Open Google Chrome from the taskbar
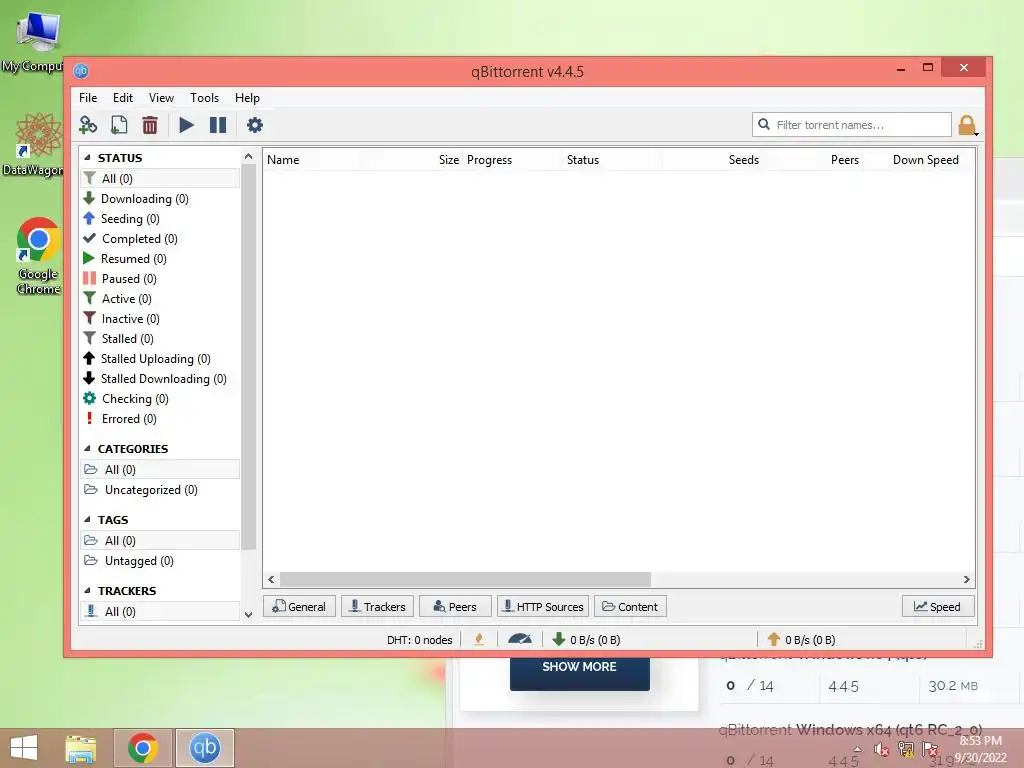 pyautogui.click(x=143, y=748)
